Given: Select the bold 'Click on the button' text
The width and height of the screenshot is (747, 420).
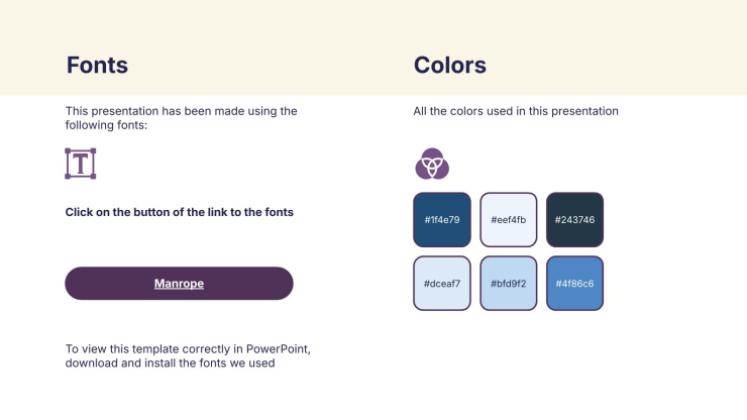Looking at the screenshot, I should pos(179,212).
